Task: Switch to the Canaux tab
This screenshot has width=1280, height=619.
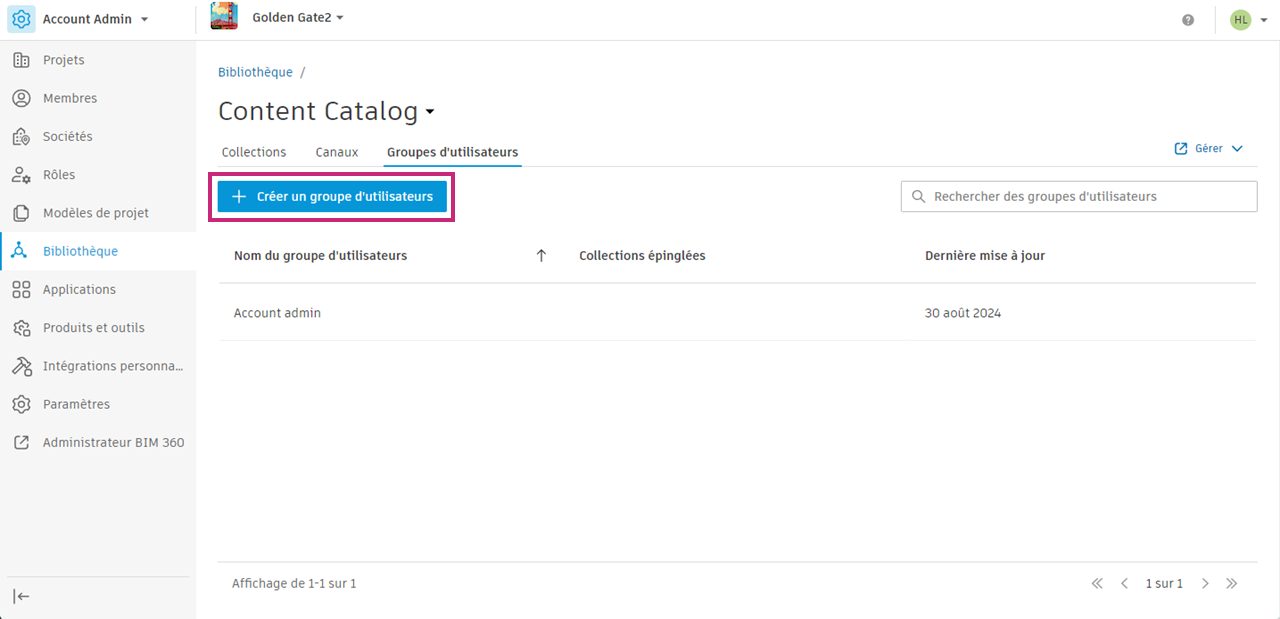Action: pos(337,152)
